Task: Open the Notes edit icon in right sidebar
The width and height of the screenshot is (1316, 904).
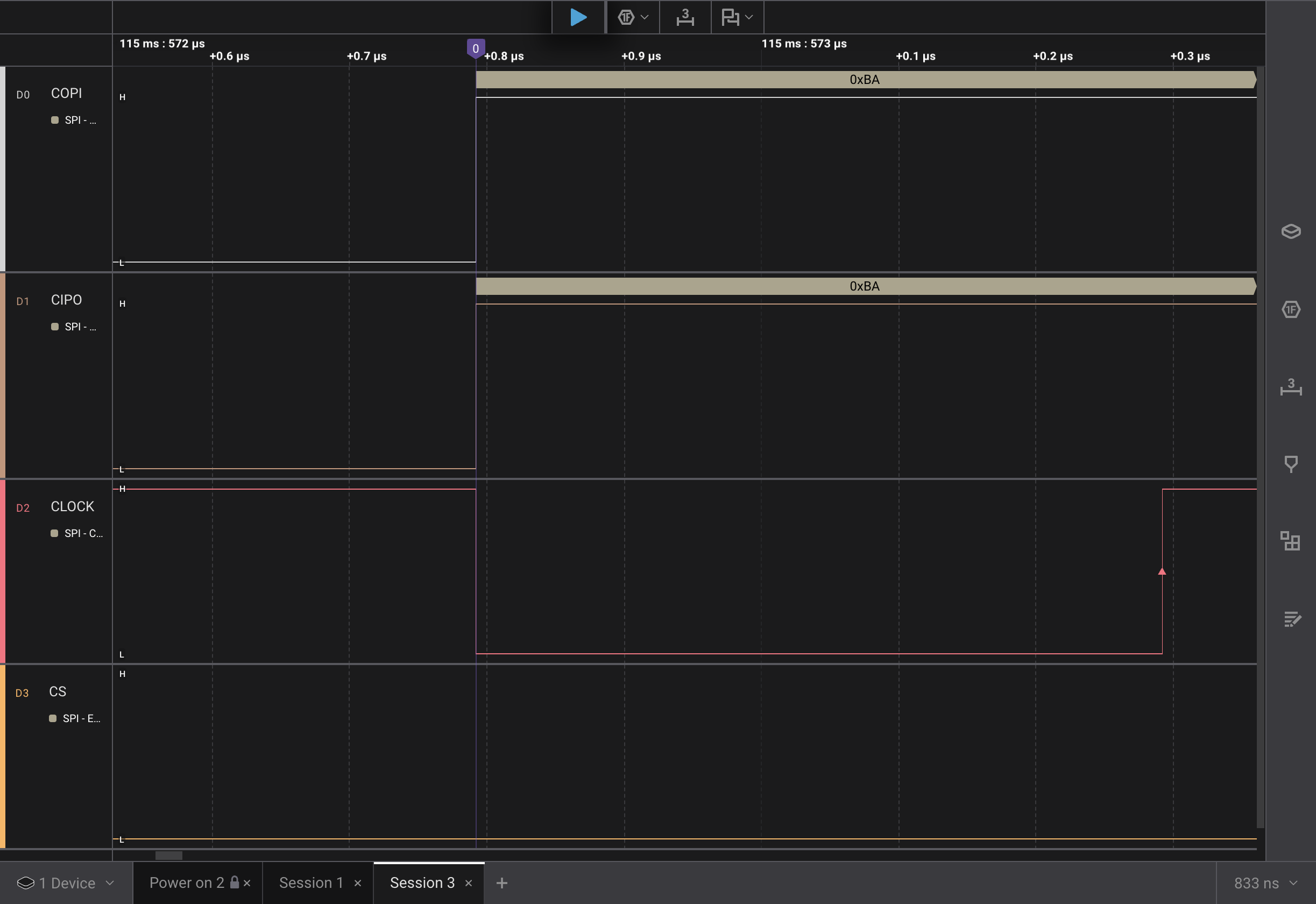Action: pos(1291,618)
